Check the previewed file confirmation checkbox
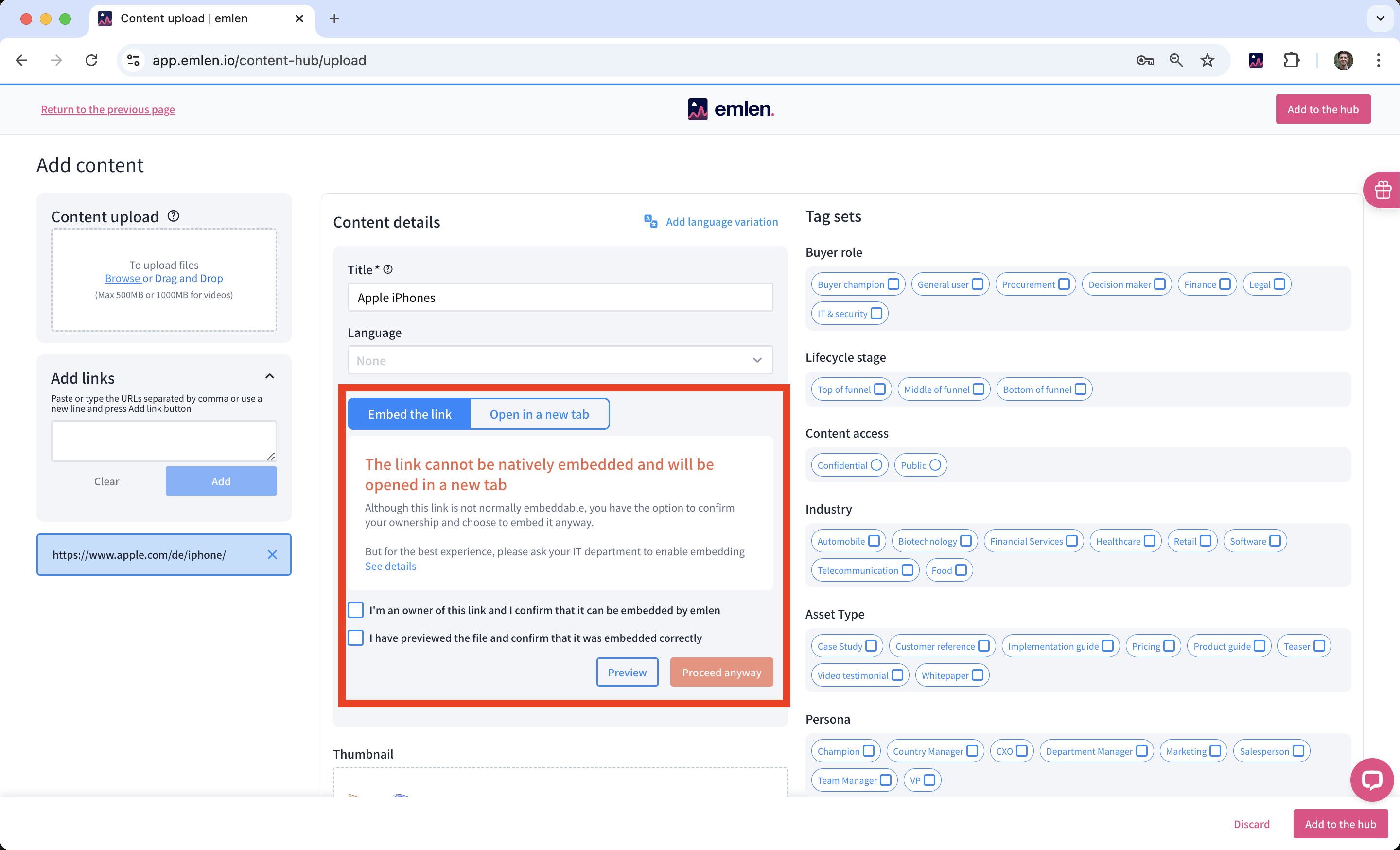1400x850 pixels. tap(356, 637)
